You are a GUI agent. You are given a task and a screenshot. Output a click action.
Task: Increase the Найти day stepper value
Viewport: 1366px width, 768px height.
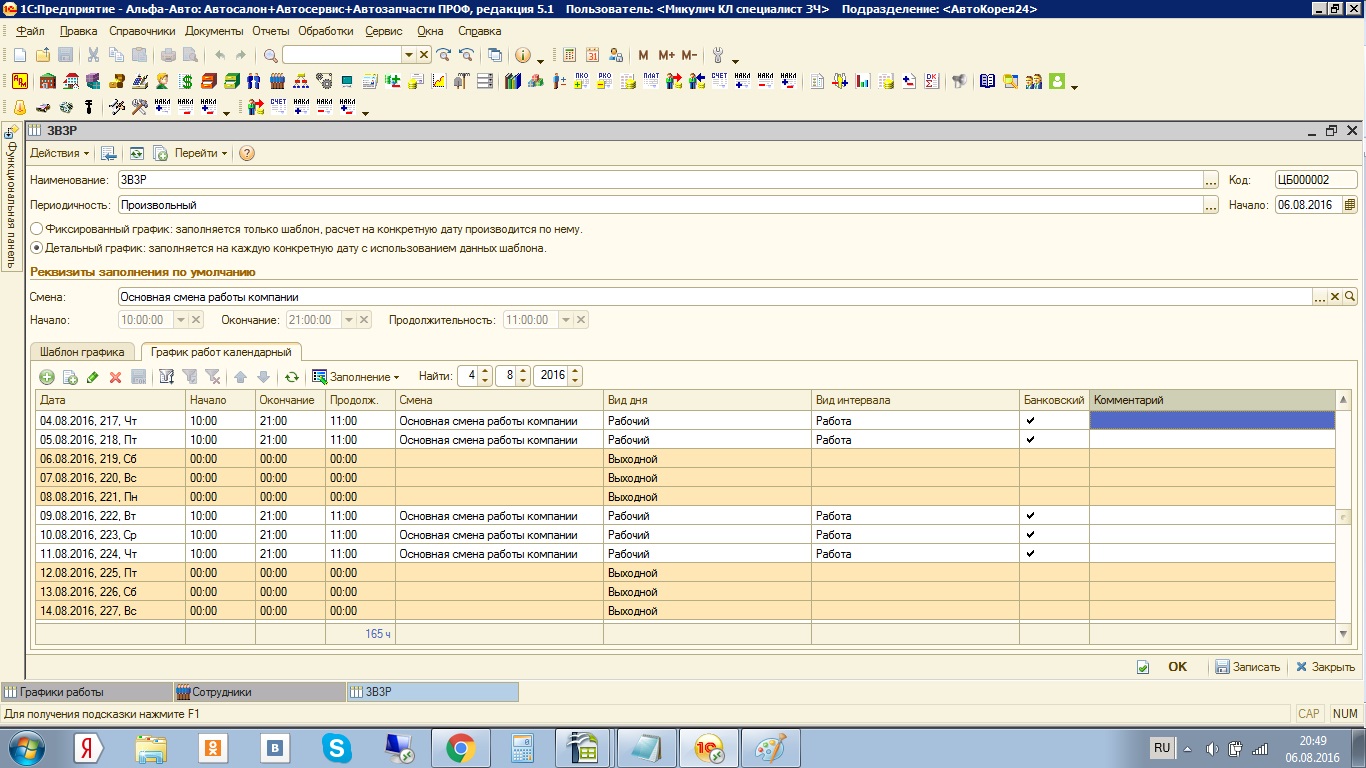(485, 372)
